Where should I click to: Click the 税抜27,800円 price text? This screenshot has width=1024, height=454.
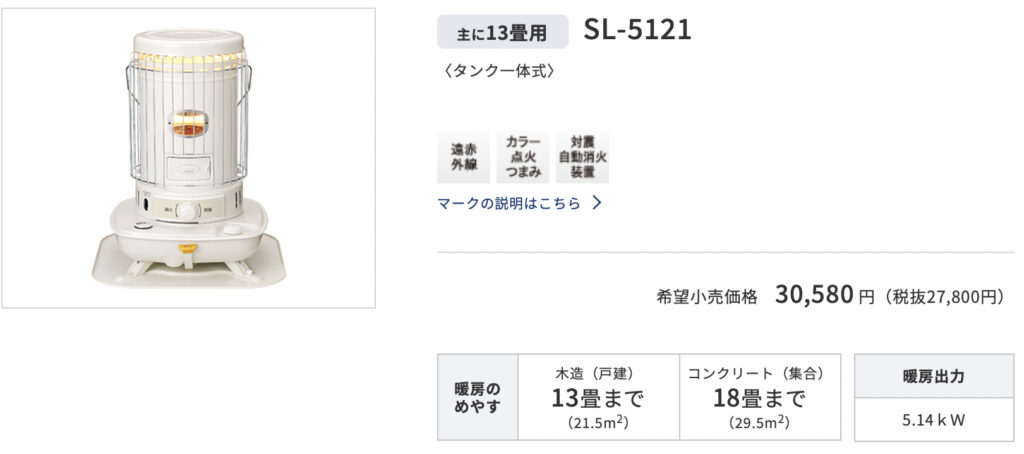tap(942, 297)
